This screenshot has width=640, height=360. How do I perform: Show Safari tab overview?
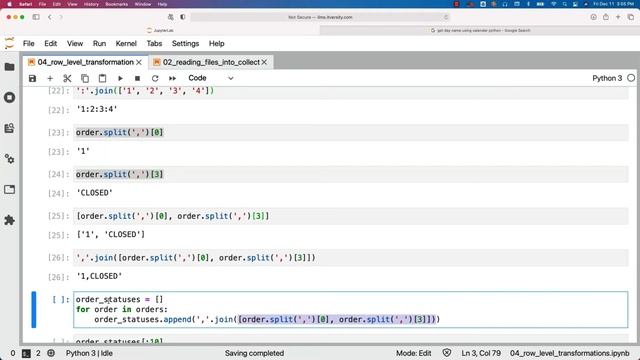coord(631,17)
